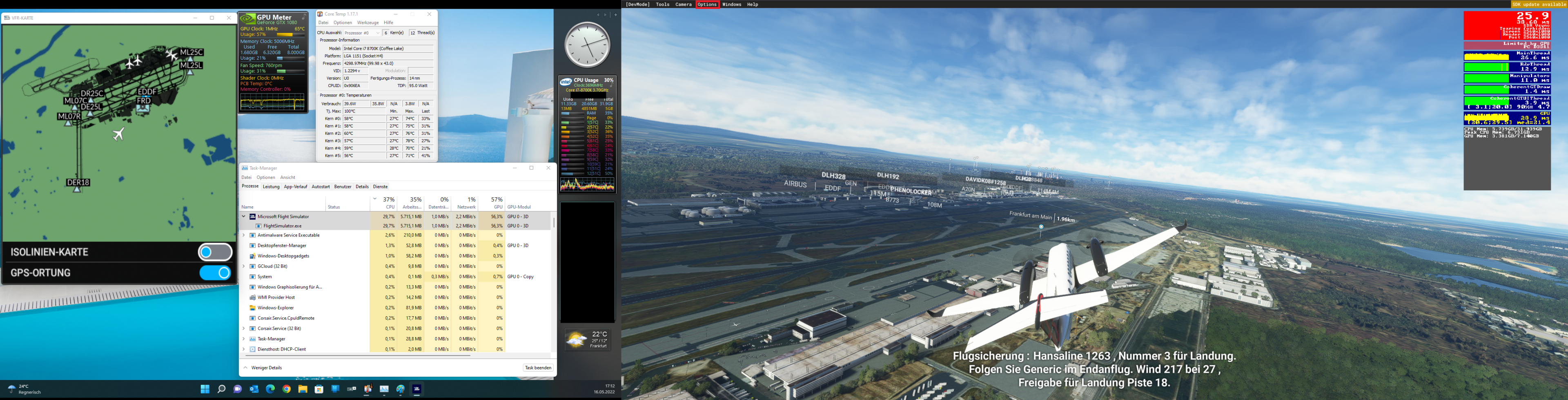This screenshot has width=1568, height=400.
Task: Select the FRD airport marker icon on map
Action: pyautogui.click(x=143, y=109)
